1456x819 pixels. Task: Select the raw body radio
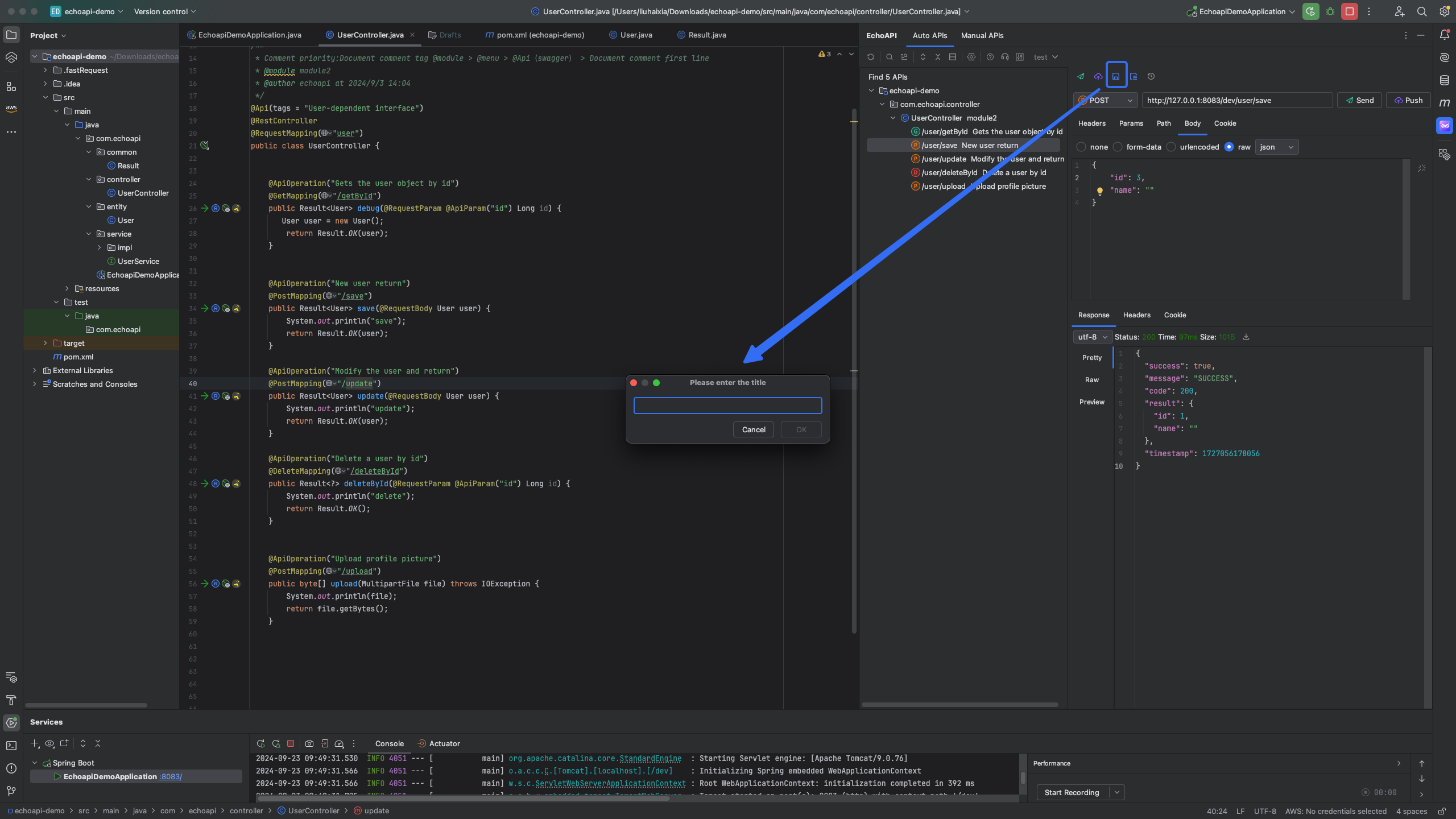(x=1229, y=147)
